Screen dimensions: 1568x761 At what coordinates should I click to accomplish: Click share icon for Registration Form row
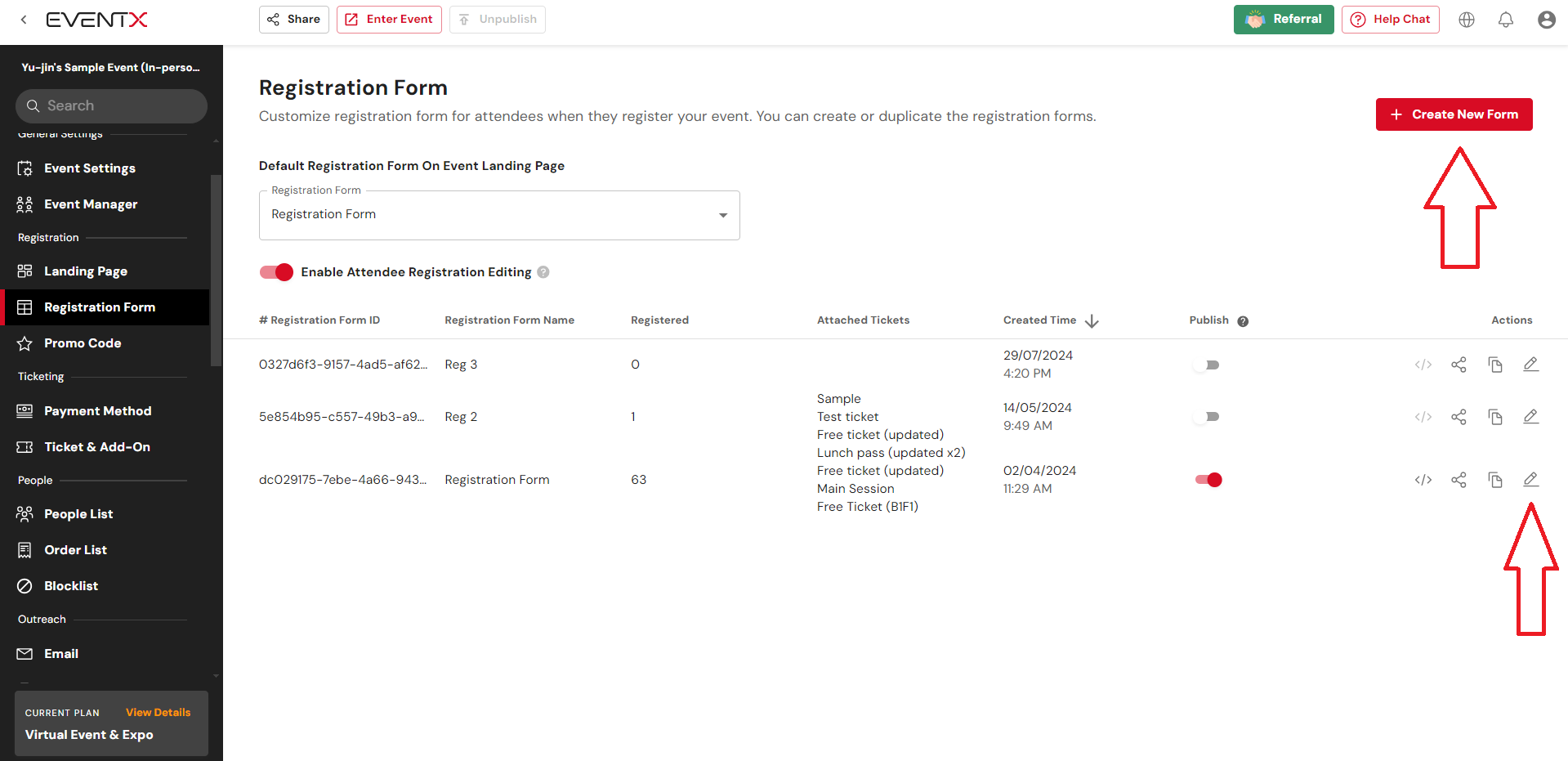tap(1459, 480)
